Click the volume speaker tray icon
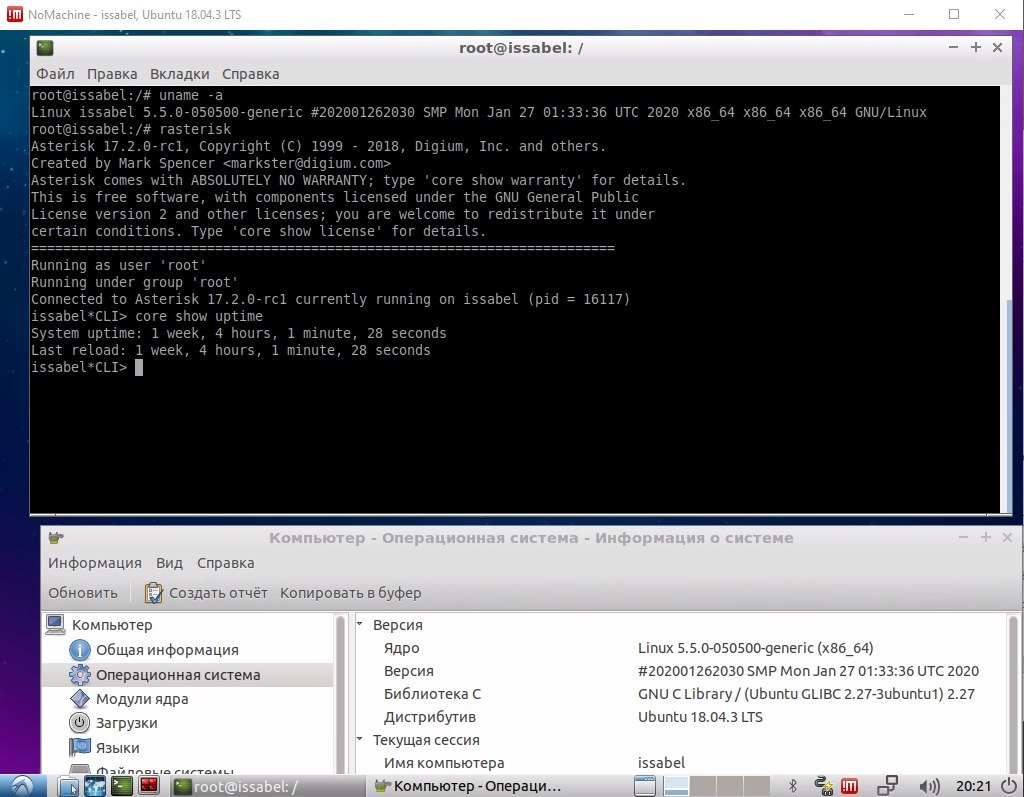 coord(929,787)
